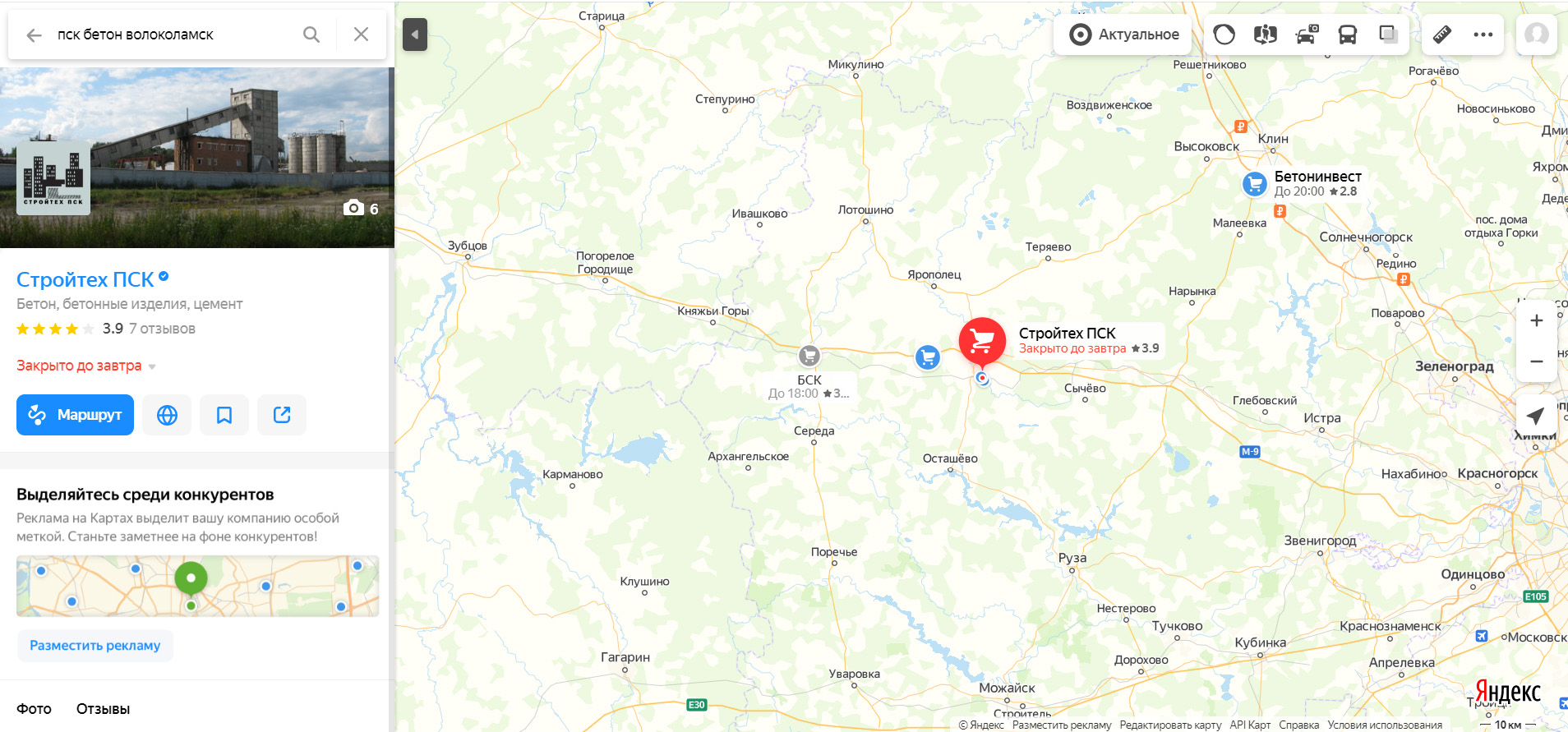Clear the search with the X icon
1568x732 pixels.
(x=361, y=35)
